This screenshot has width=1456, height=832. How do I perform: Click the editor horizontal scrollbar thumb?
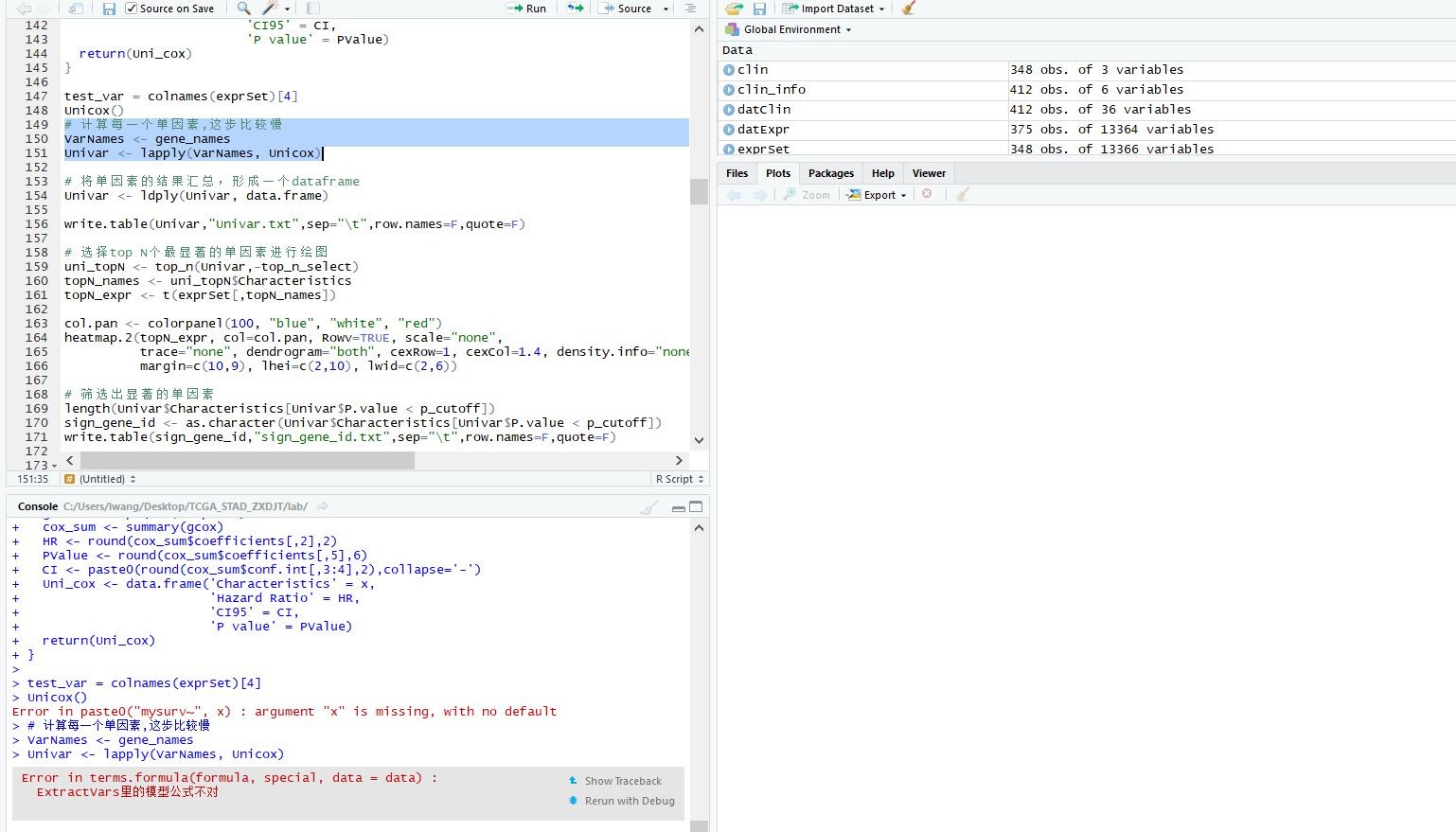coord(246,460)
